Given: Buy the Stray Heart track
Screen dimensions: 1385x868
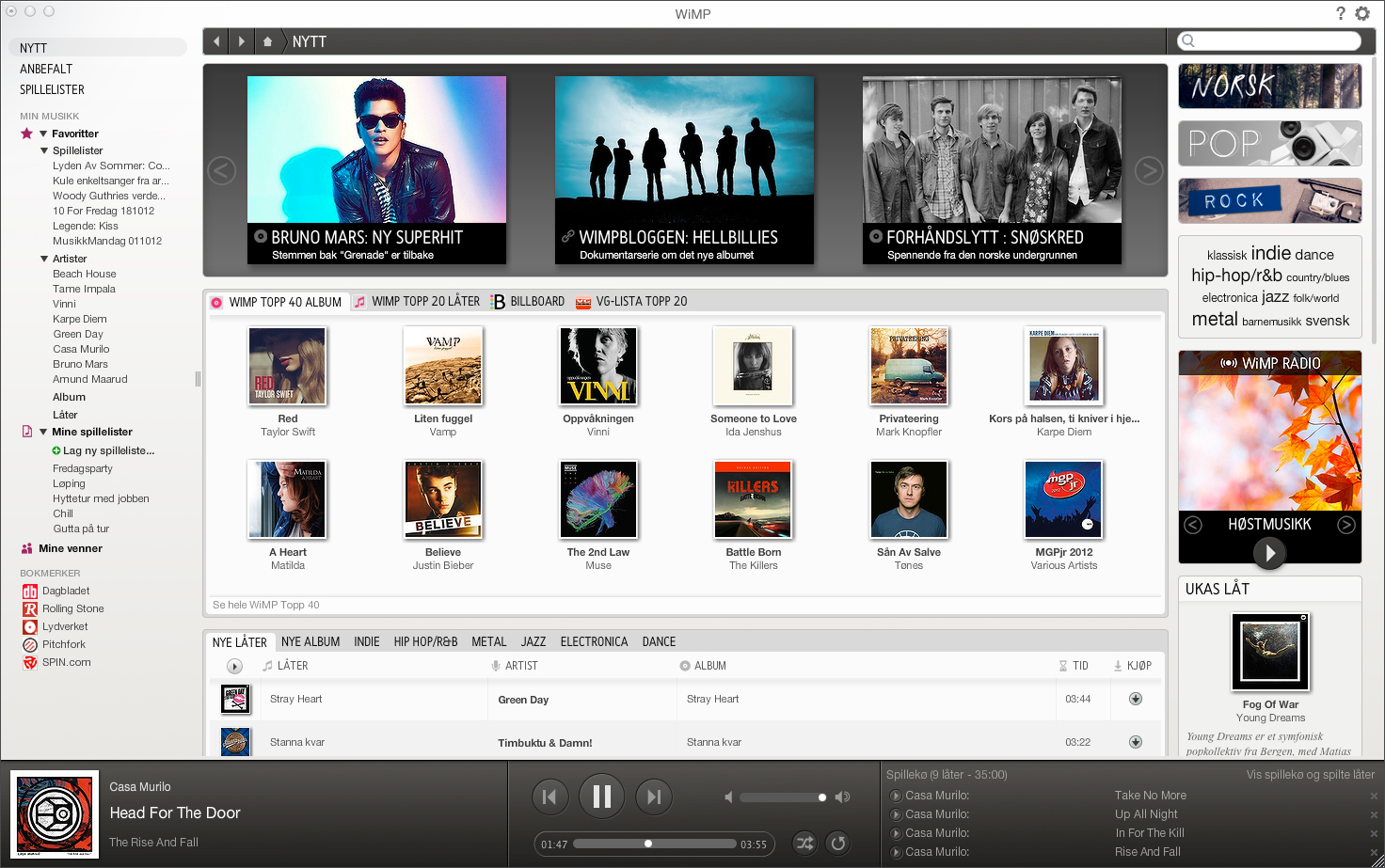Looking at the screenshot, I should coord(1136,699).
